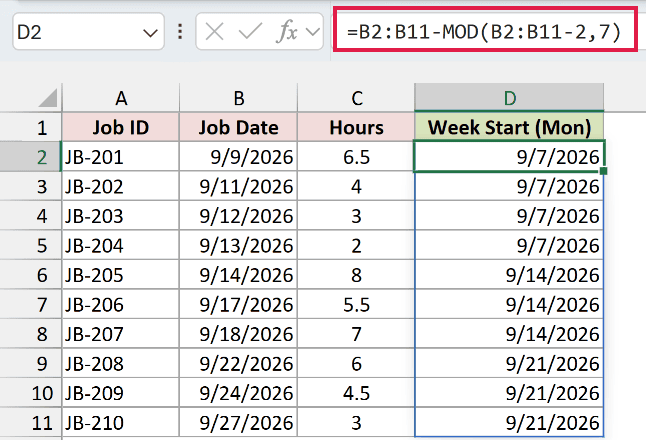This screenshot has width=646, height=440.
Task: Select row 1 header
Action: coord(31,127)
